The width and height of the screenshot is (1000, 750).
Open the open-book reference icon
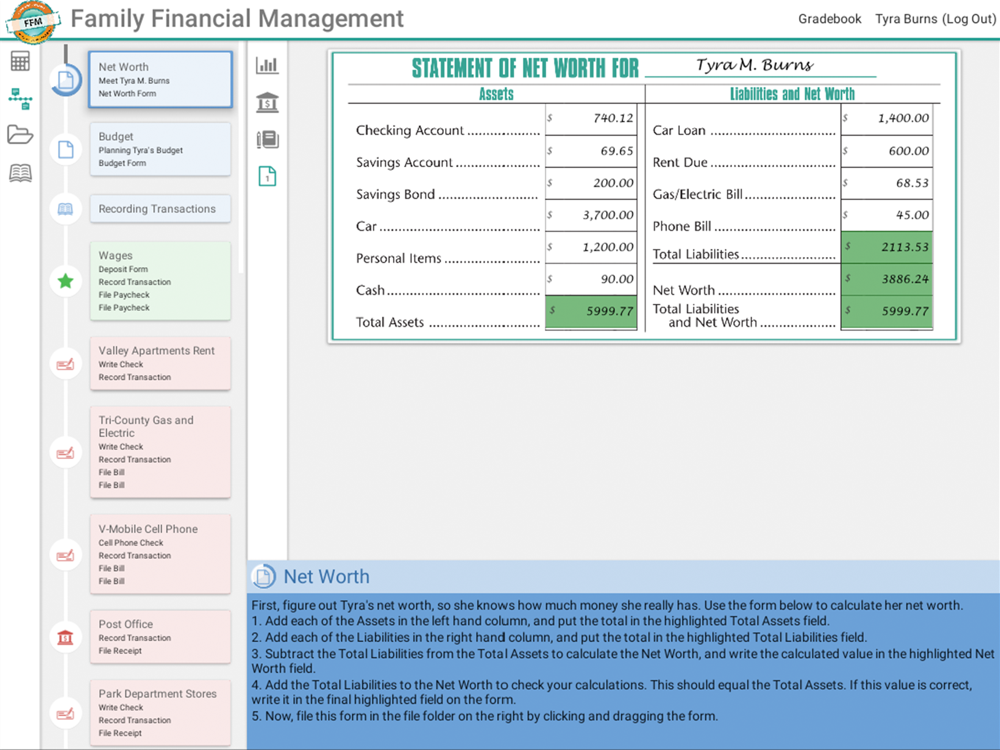(x=20, y=173)
